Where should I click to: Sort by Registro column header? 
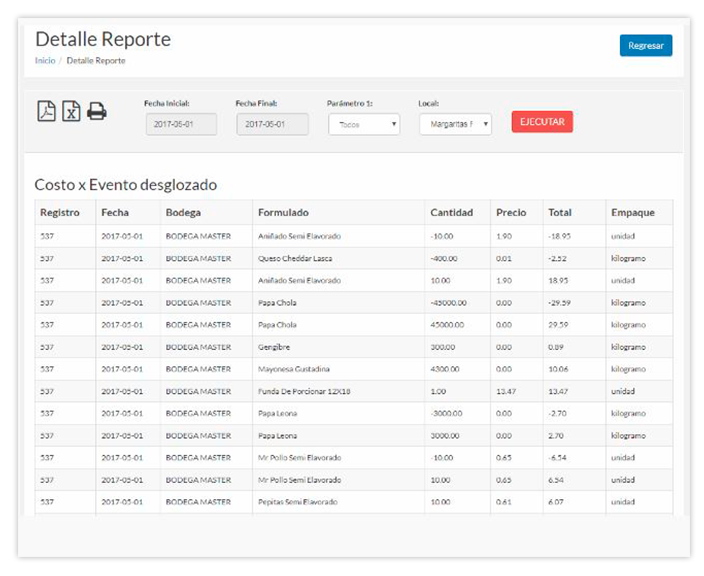tap(60, 213)
